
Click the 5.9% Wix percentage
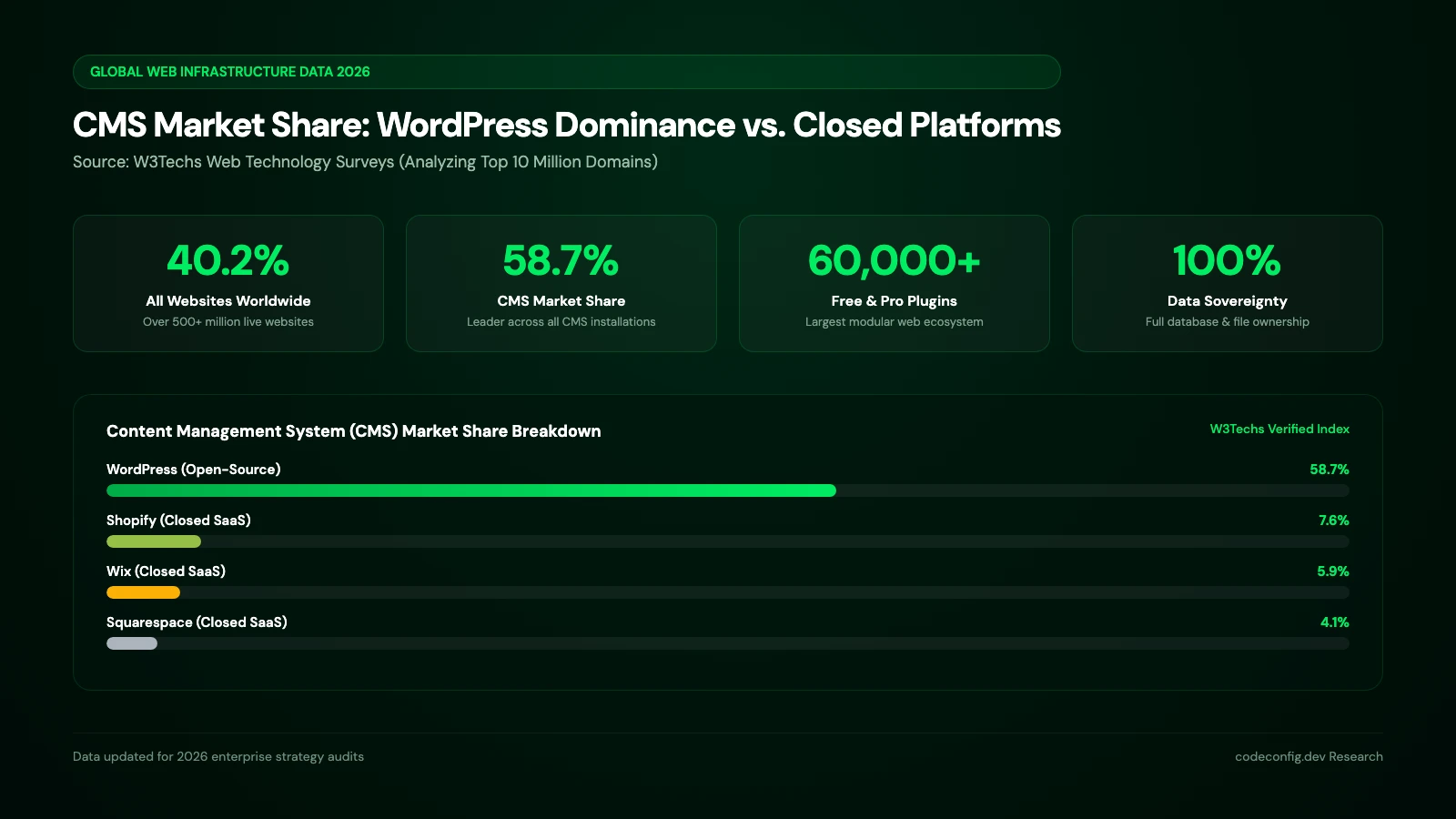click(x=1333, y=571)
